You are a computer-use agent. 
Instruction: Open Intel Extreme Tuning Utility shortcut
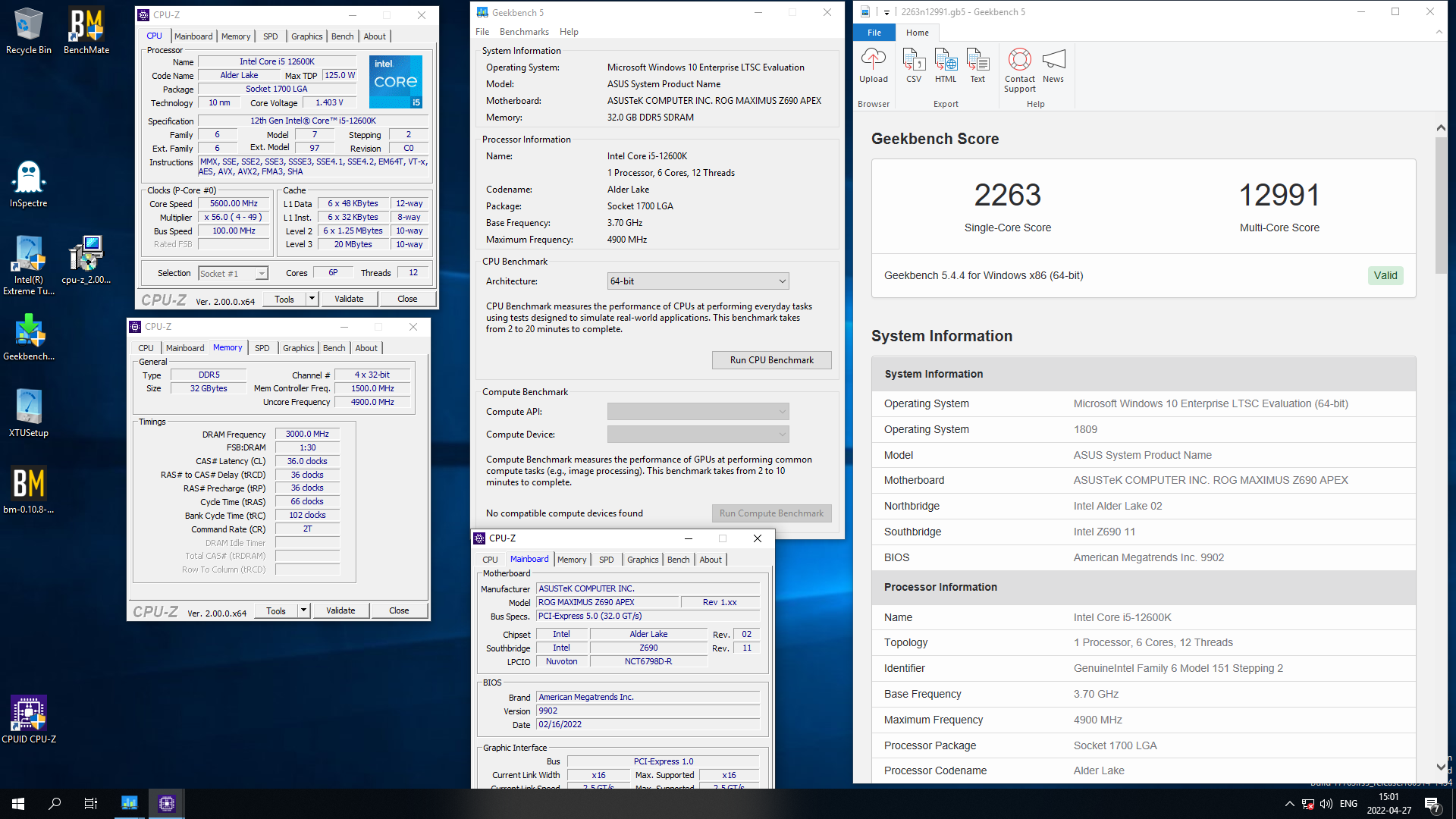click(29, 265)
